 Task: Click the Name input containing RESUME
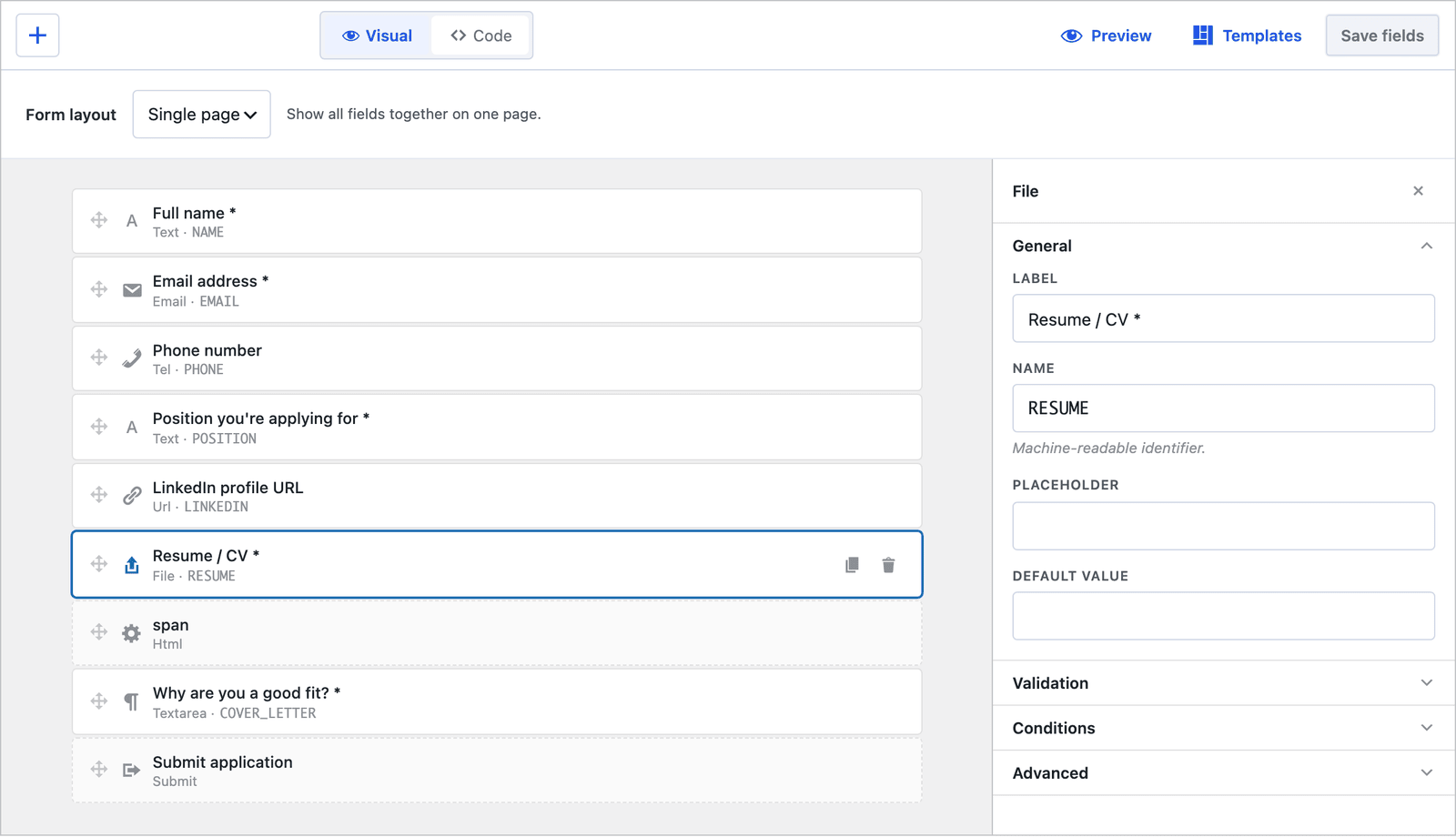(1223, 408)
